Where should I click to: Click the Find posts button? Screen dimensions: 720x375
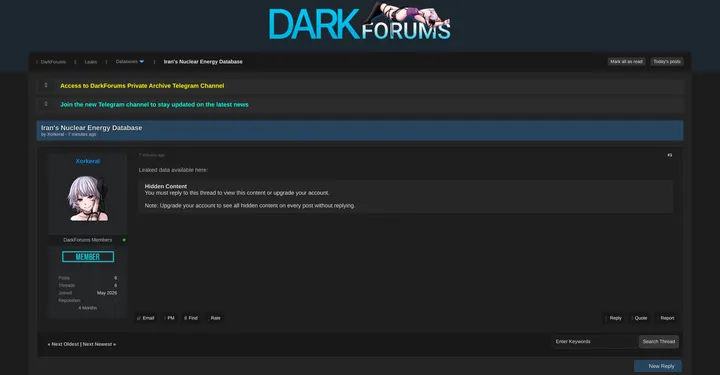(x=191, y=318)
